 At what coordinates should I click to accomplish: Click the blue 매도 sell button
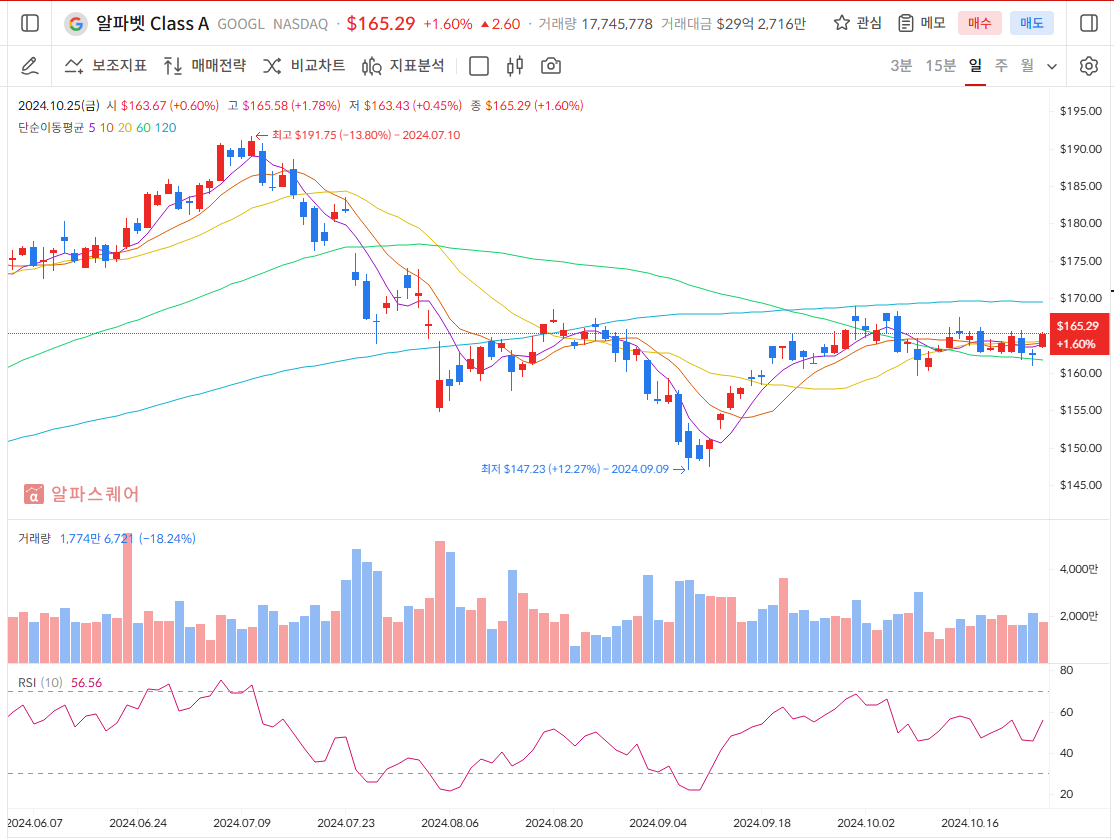coord(1032,23)
